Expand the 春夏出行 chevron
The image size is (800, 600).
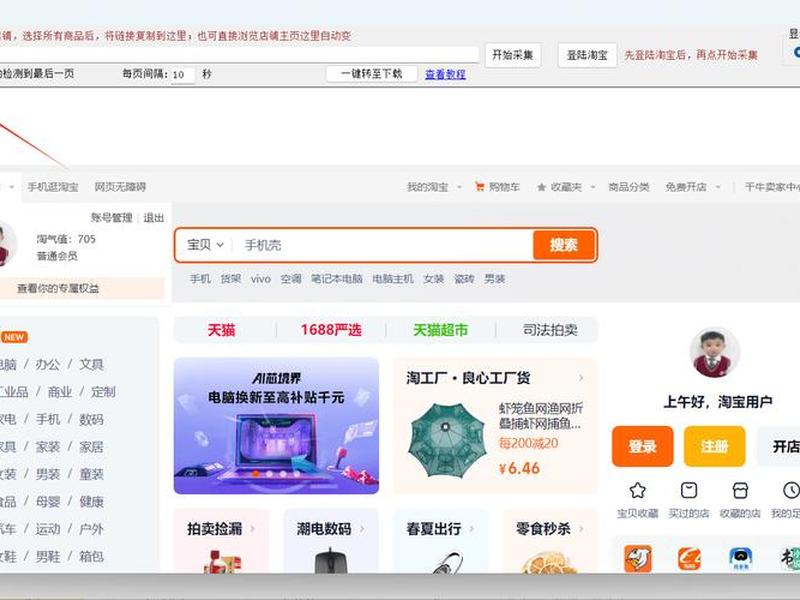(x=471, y=529)
